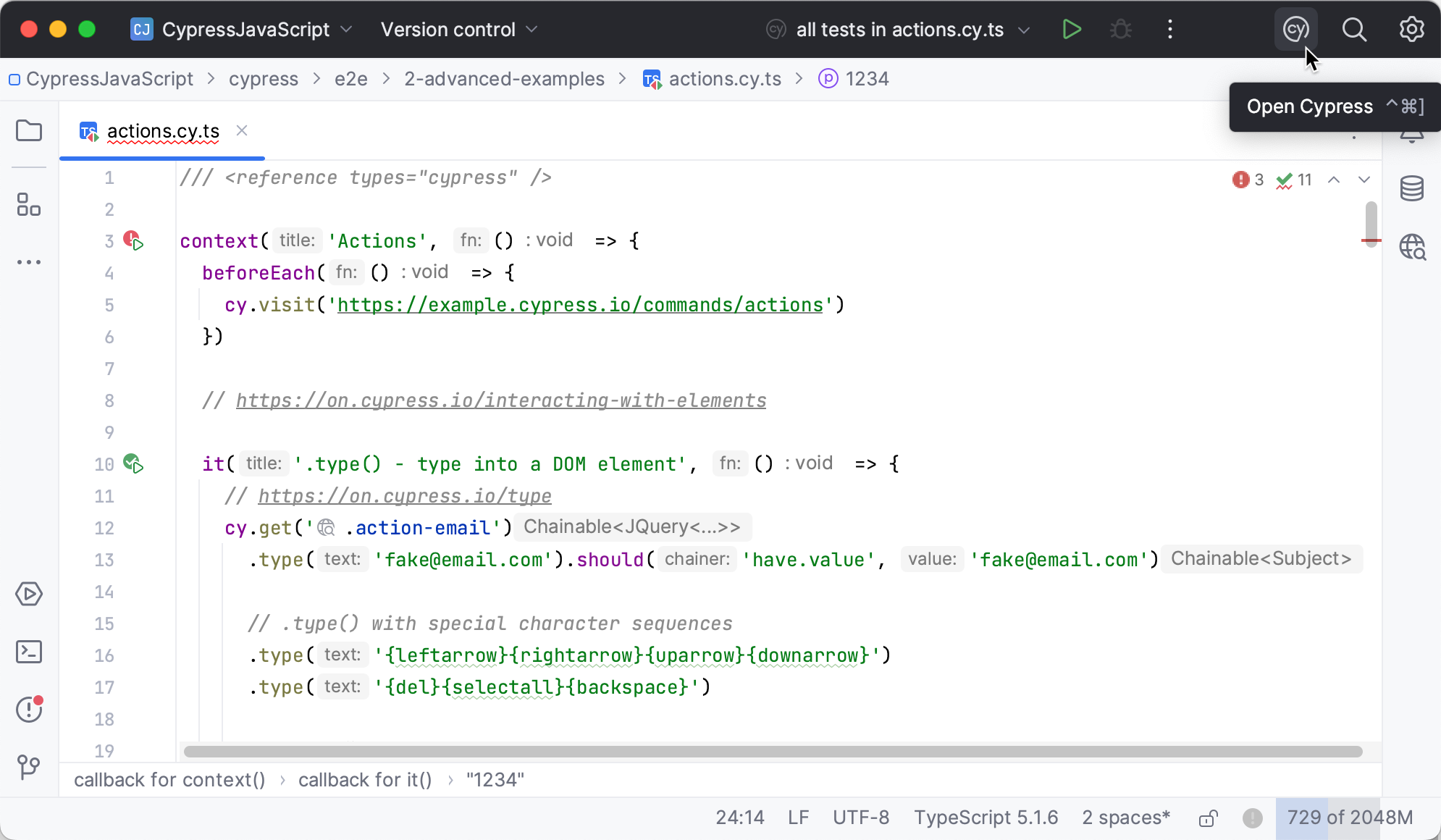Open 2 spaces* indent settings
The image size is (1441, 840).
pyautogui.click(x=1126, y=818)
